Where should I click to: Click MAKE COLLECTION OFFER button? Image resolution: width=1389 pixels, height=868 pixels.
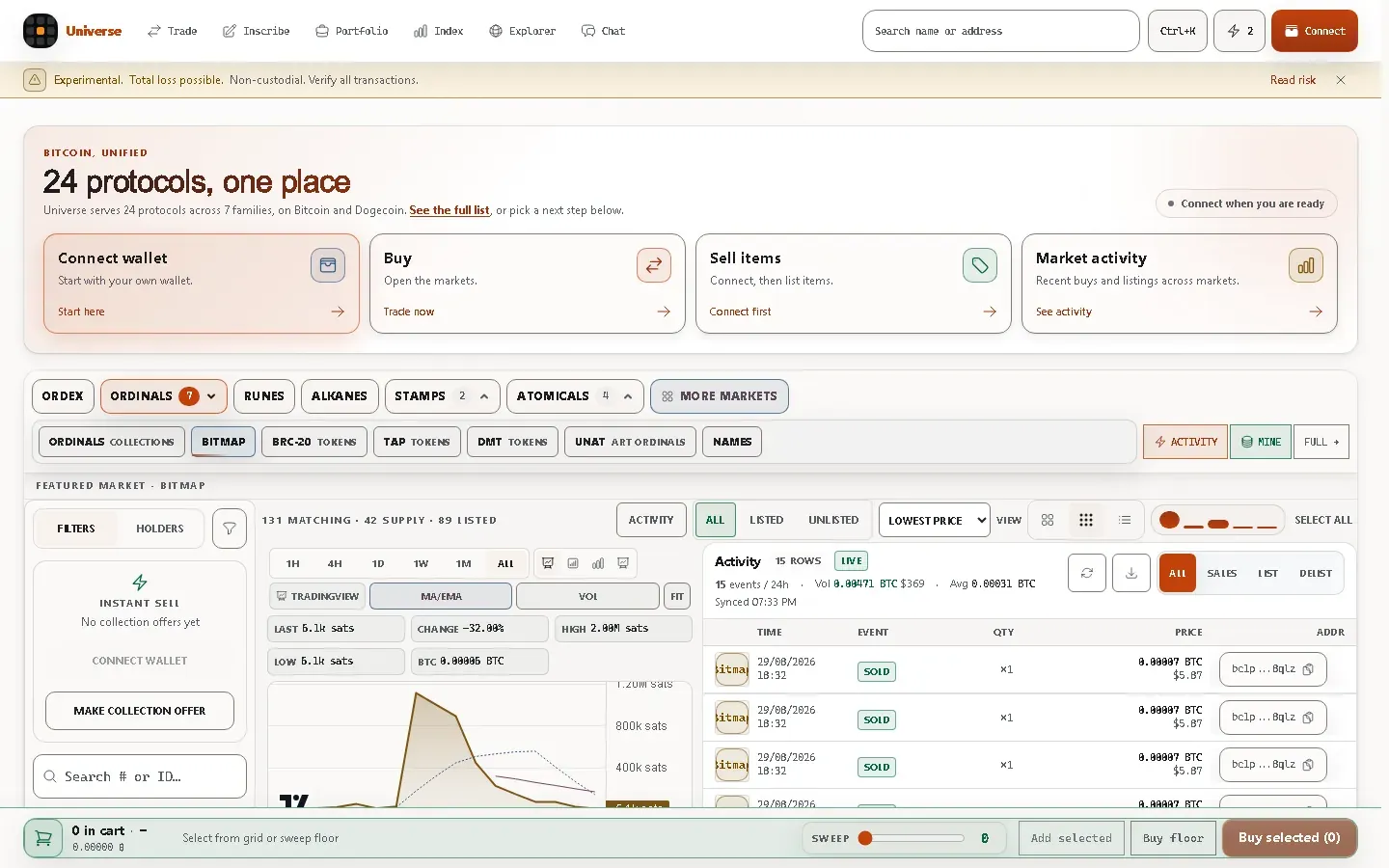[x=140, y=711]
